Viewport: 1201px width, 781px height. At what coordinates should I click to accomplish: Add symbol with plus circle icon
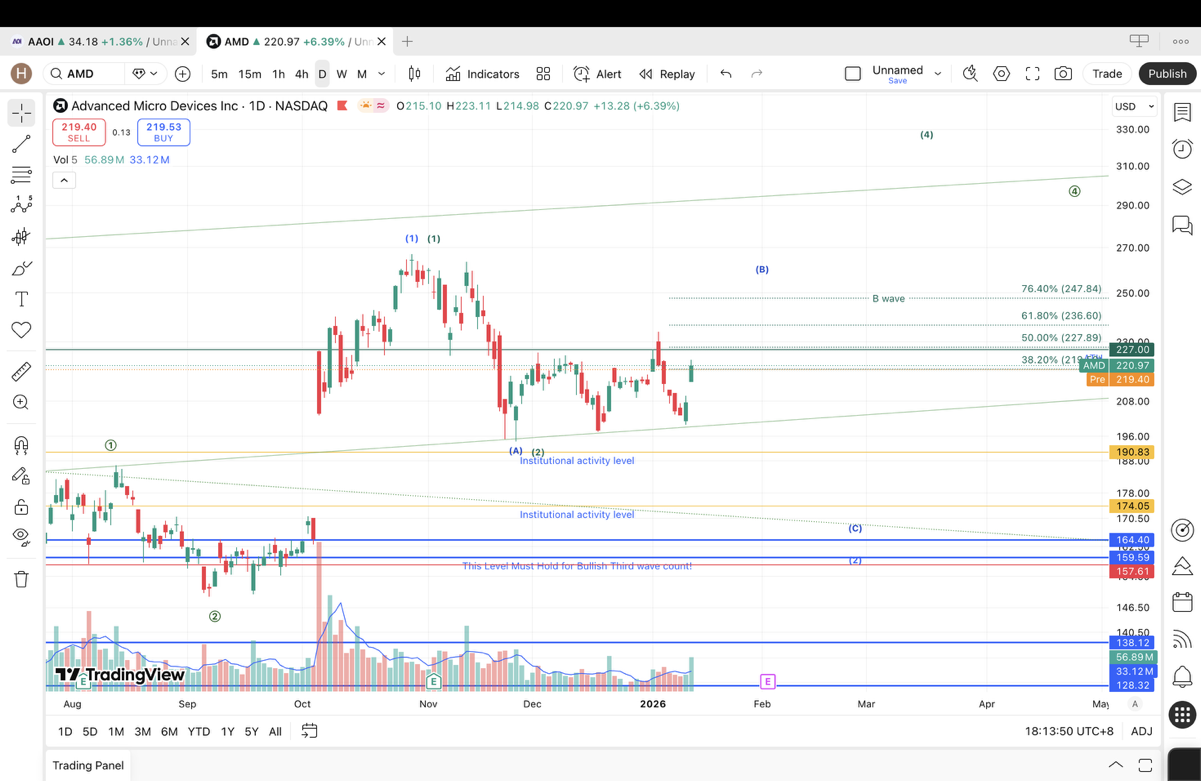[x=183, y=74]
